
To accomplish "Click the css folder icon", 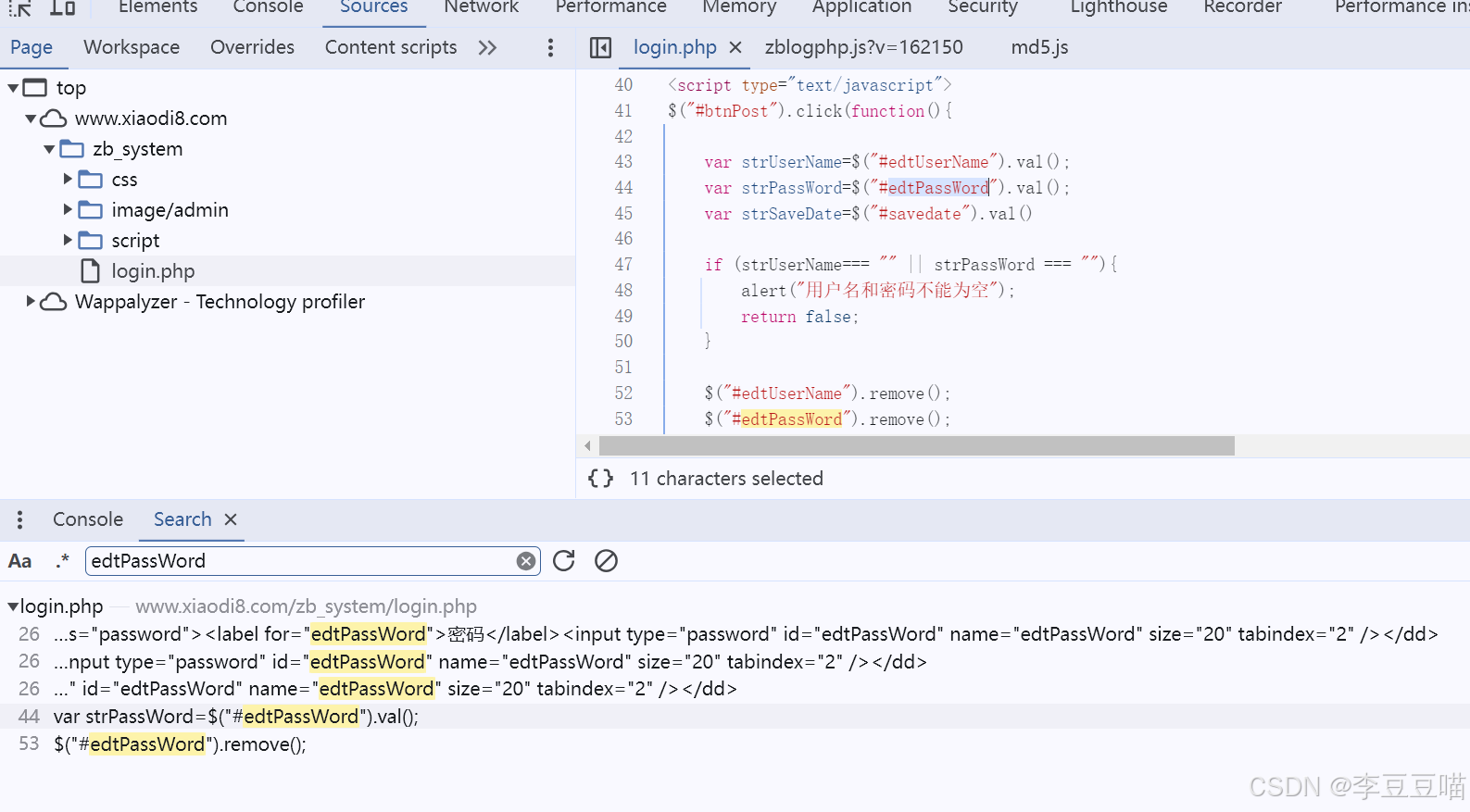I will pyautogui.click(x=91, y=180).
